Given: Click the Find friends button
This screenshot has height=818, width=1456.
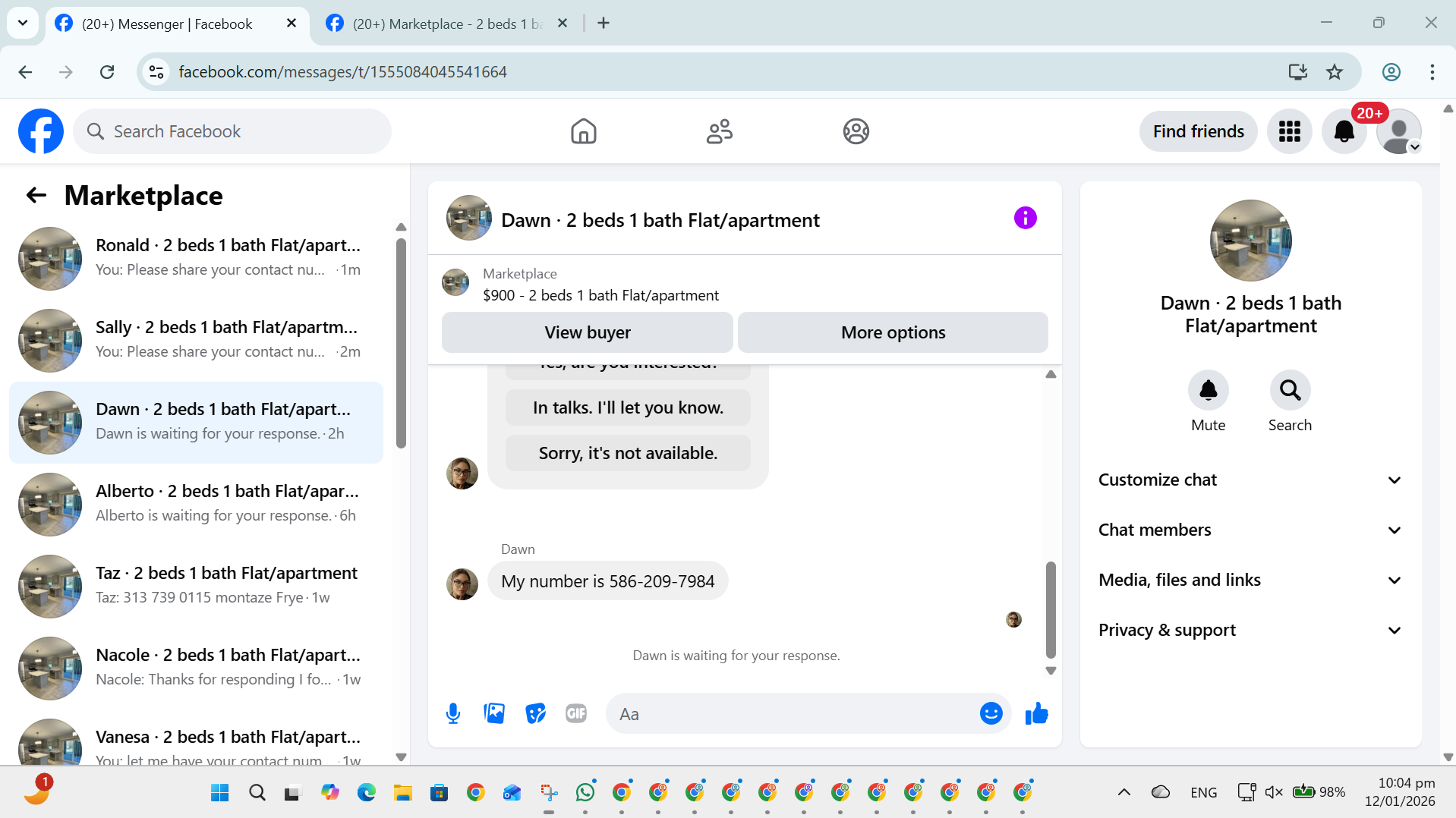Looking at the screenshot, I should [x=1198, y=131].
